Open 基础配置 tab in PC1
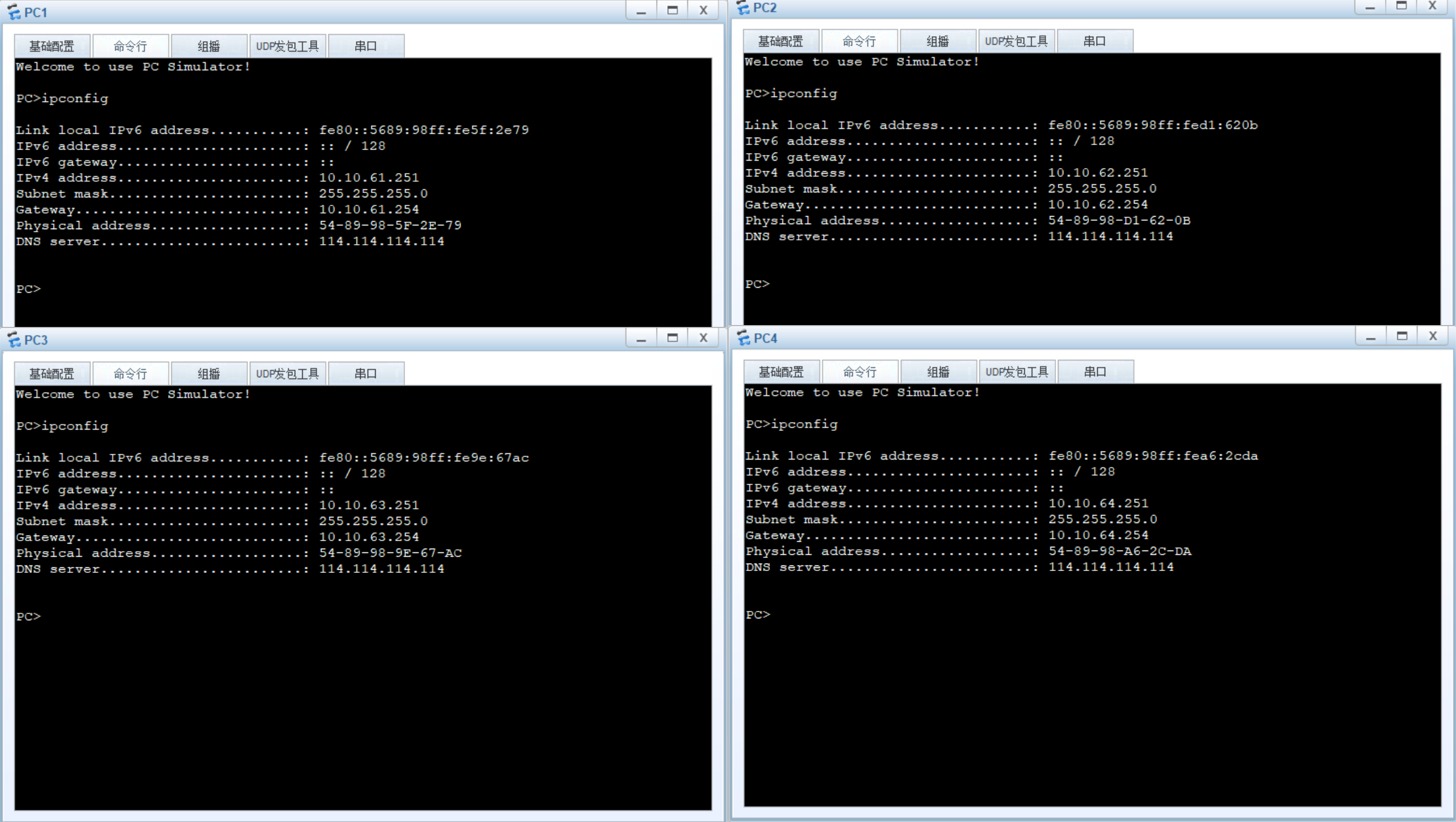The width and height of the screenshot is (1456, 822). [52, 46]
